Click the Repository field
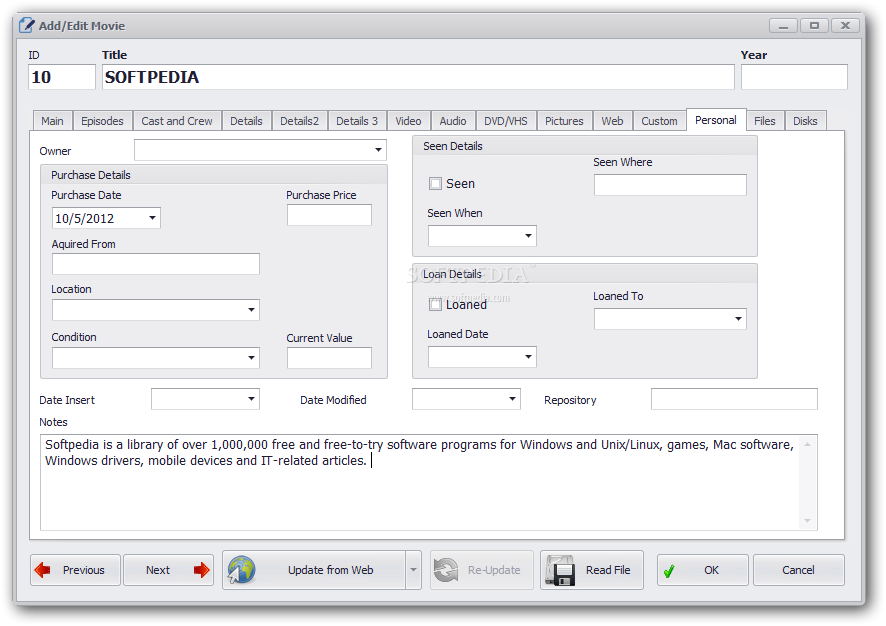The height and width of the screenshot is (626, 886). (734, 399)
